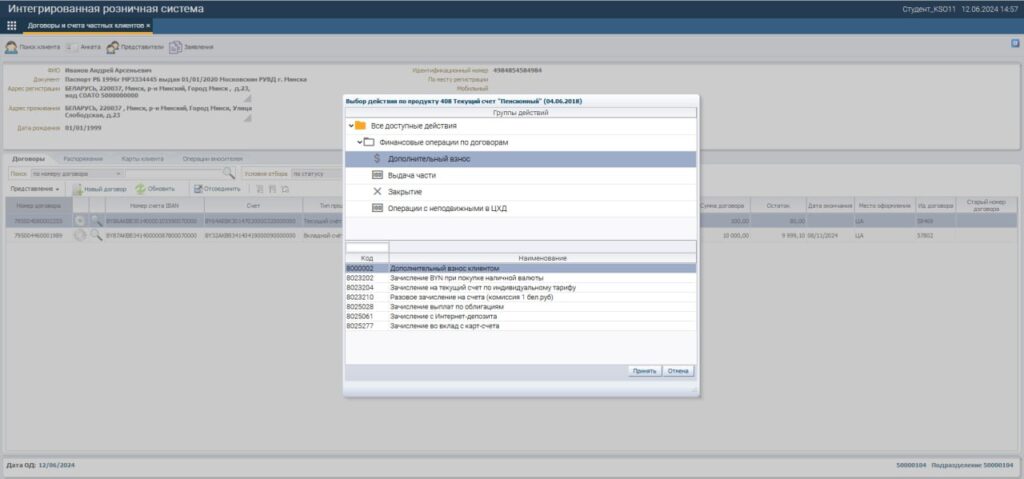Open the app grid menu icon
This screenshot has height=479, width=1024.
coord(12,25)
